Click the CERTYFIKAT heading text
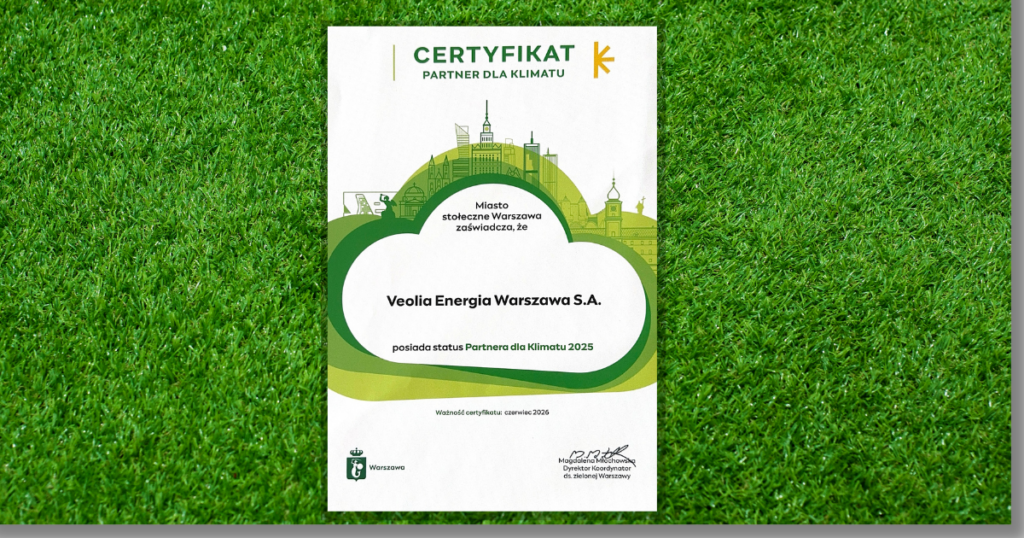Image resolution: width=1024 pixels, height=538 pixels. (x=494, y=54)
